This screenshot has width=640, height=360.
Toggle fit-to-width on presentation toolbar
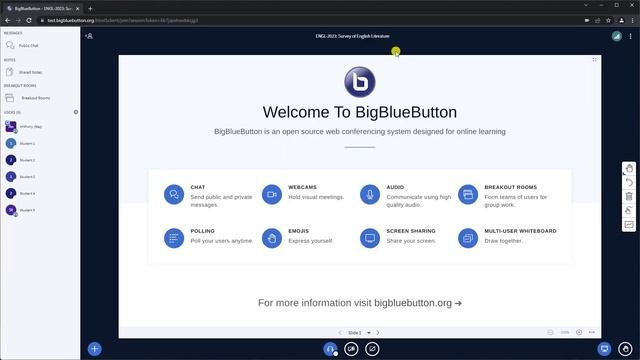(x=592, y=332)
